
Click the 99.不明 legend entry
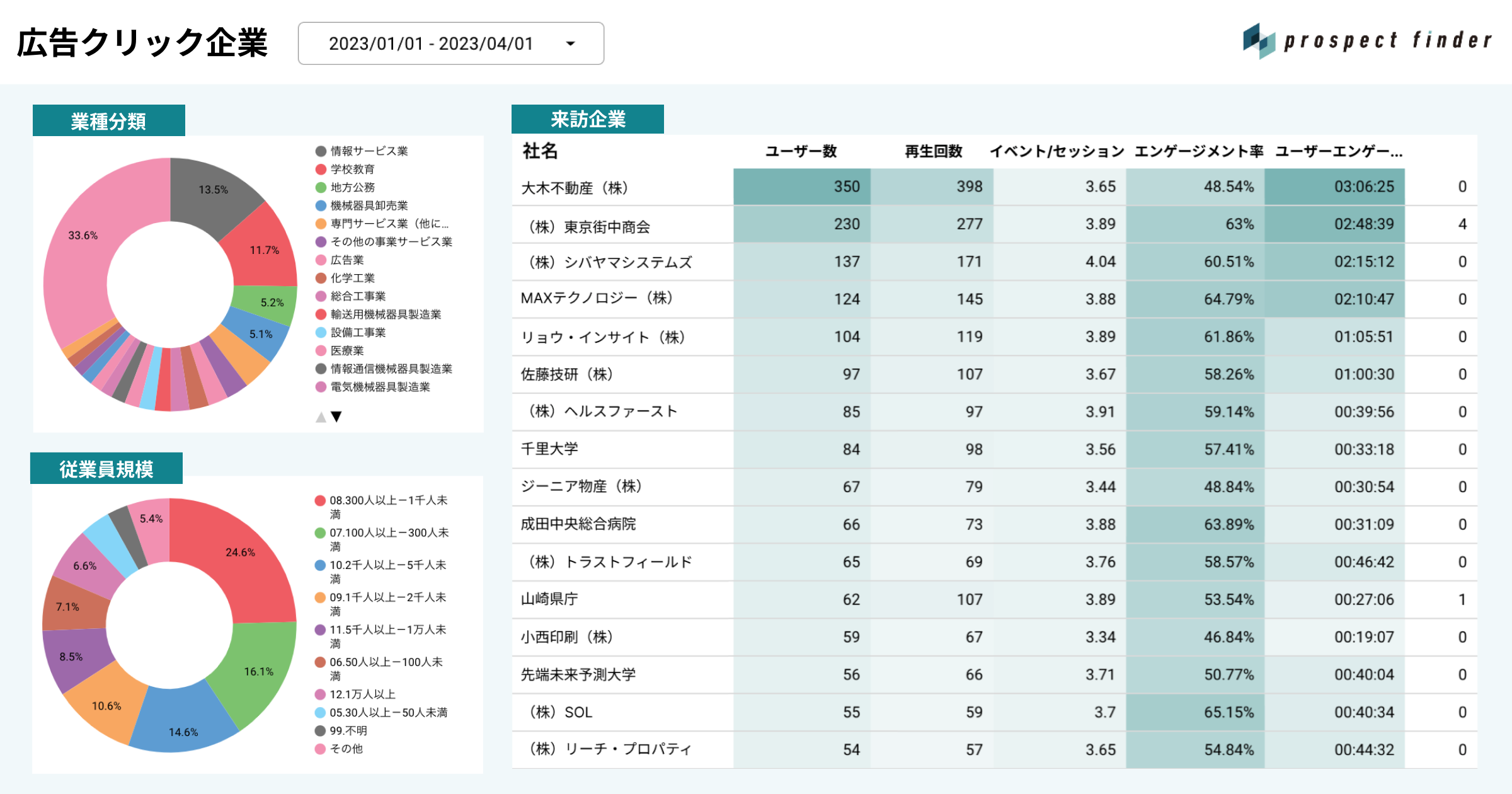348,731
